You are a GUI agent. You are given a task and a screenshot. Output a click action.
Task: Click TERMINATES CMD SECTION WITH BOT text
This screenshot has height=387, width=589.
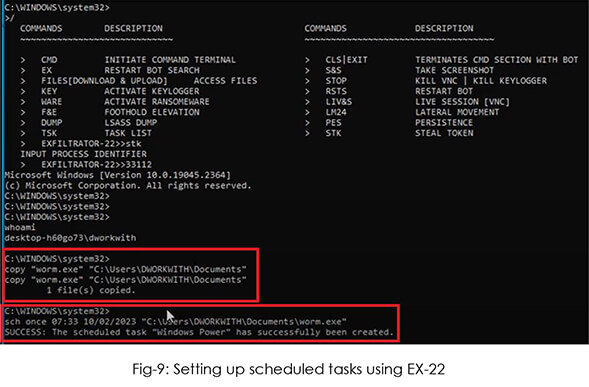click(496, 60)
